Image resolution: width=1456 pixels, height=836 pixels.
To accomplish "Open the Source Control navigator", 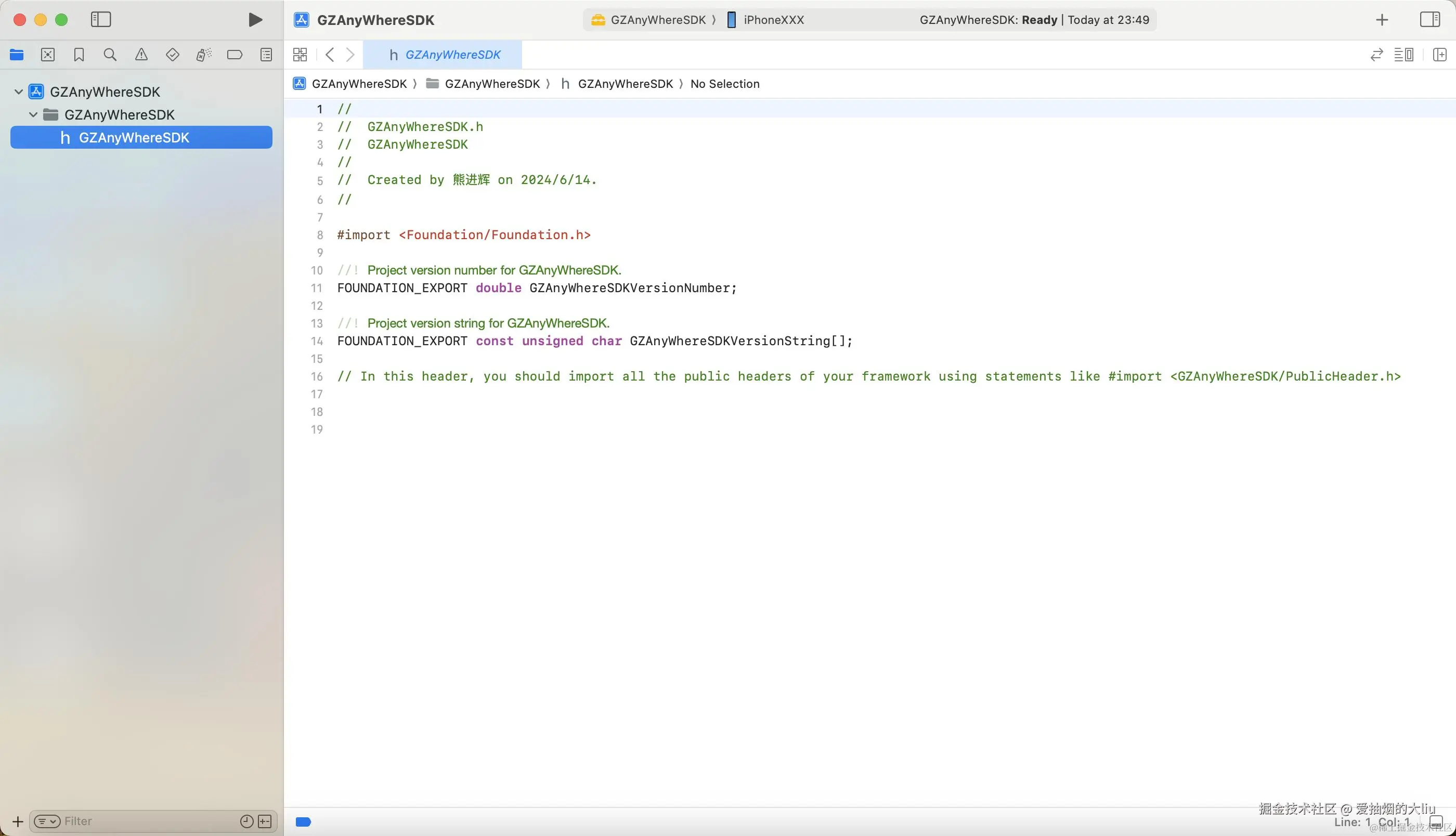I will click(x=48, y=55).
